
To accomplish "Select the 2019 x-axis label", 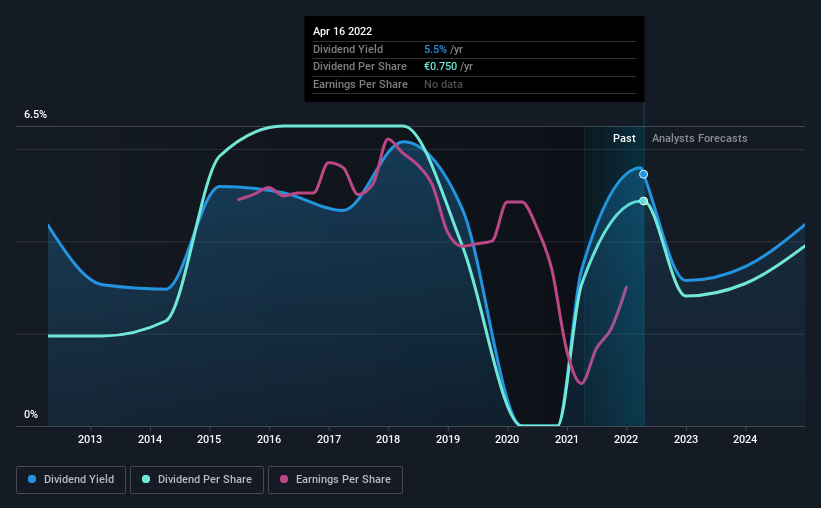I will 448,439.
